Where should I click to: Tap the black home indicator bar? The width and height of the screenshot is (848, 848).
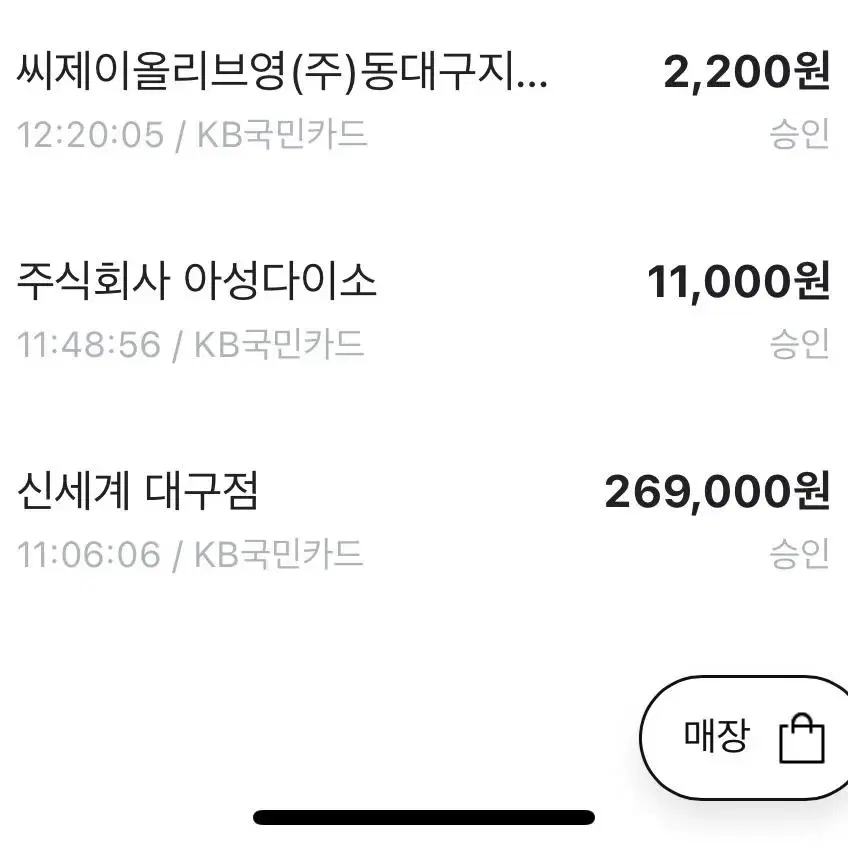click(x=424, y=817)
